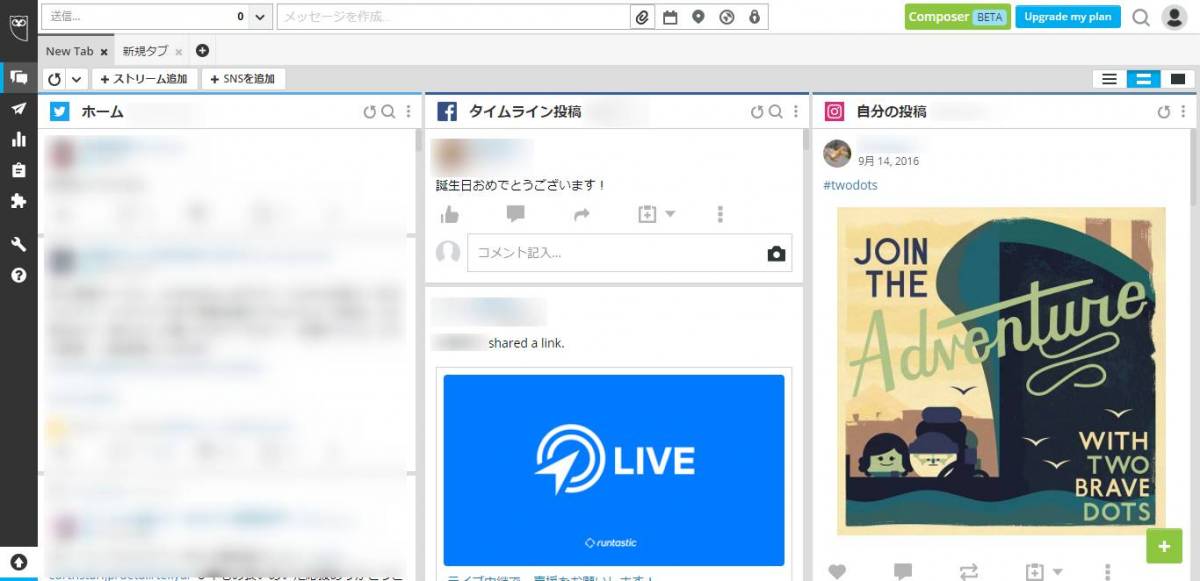This screenshot has height=581, width=1200.
Task: Switch to solid-block comfortable stream view
Action: tap(1178, 79)
